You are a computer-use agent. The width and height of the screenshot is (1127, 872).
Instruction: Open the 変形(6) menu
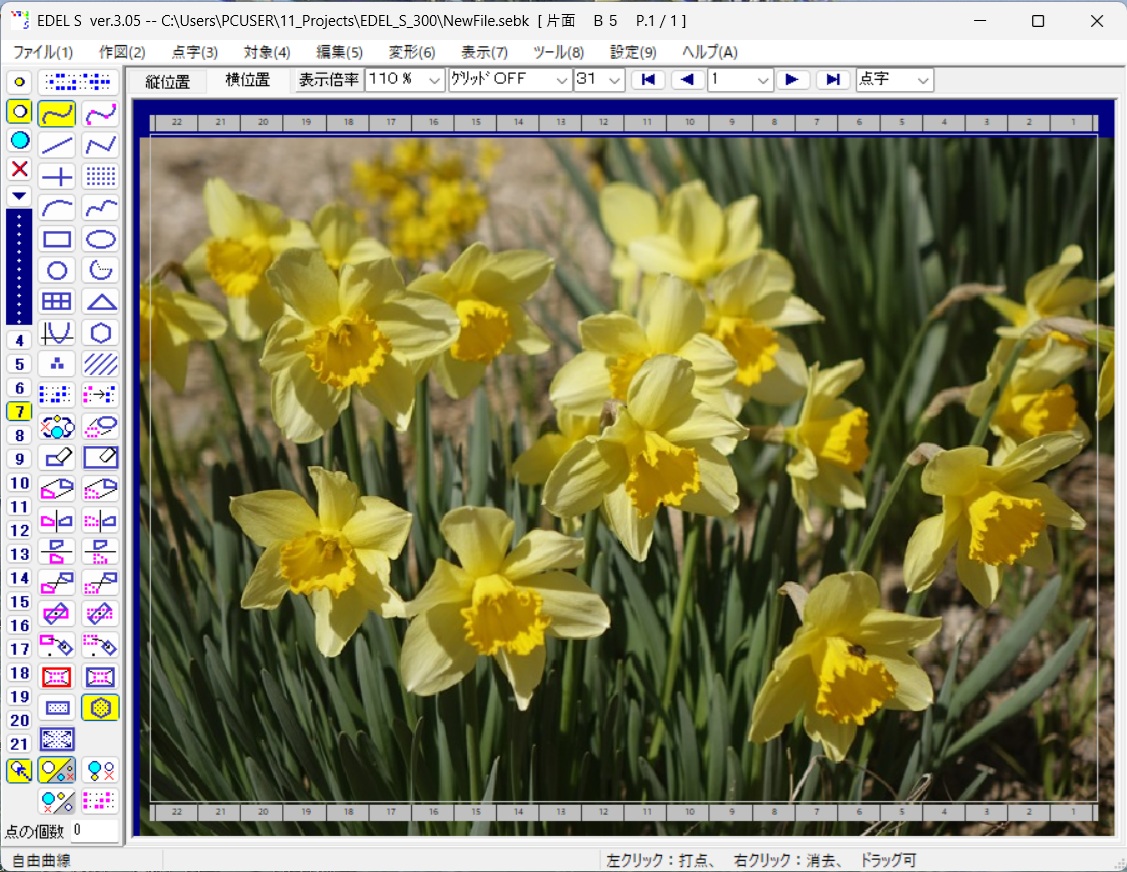click(x=412, y=52)
